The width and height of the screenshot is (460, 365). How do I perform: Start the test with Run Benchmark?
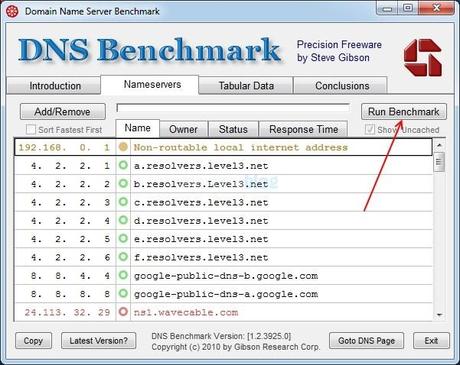[x=404, y=112]
